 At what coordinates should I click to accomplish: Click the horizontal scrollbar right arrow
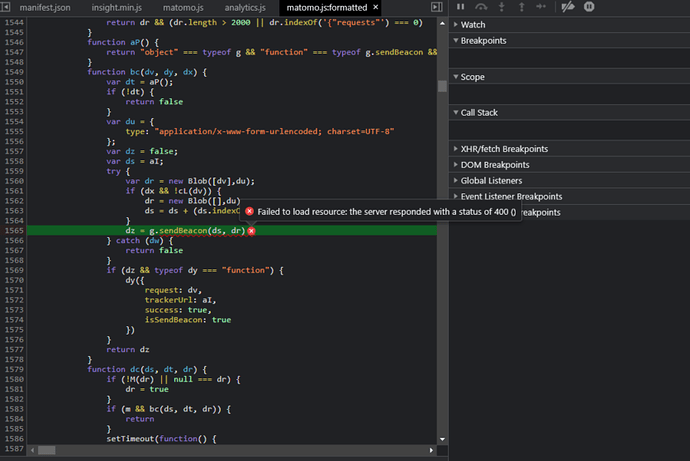click(x=431, y=450)
